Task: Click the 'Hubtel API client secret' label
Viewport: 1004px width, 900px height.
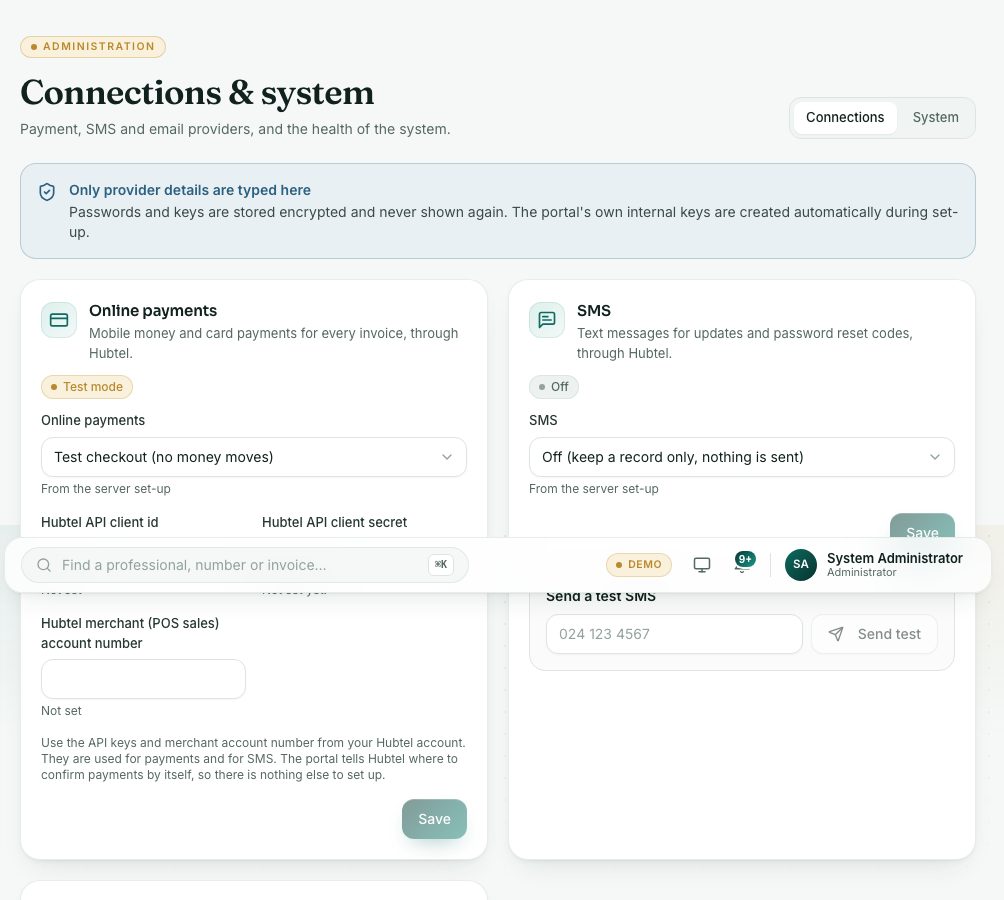Action: pyautogui.click(x=334, y=522)
